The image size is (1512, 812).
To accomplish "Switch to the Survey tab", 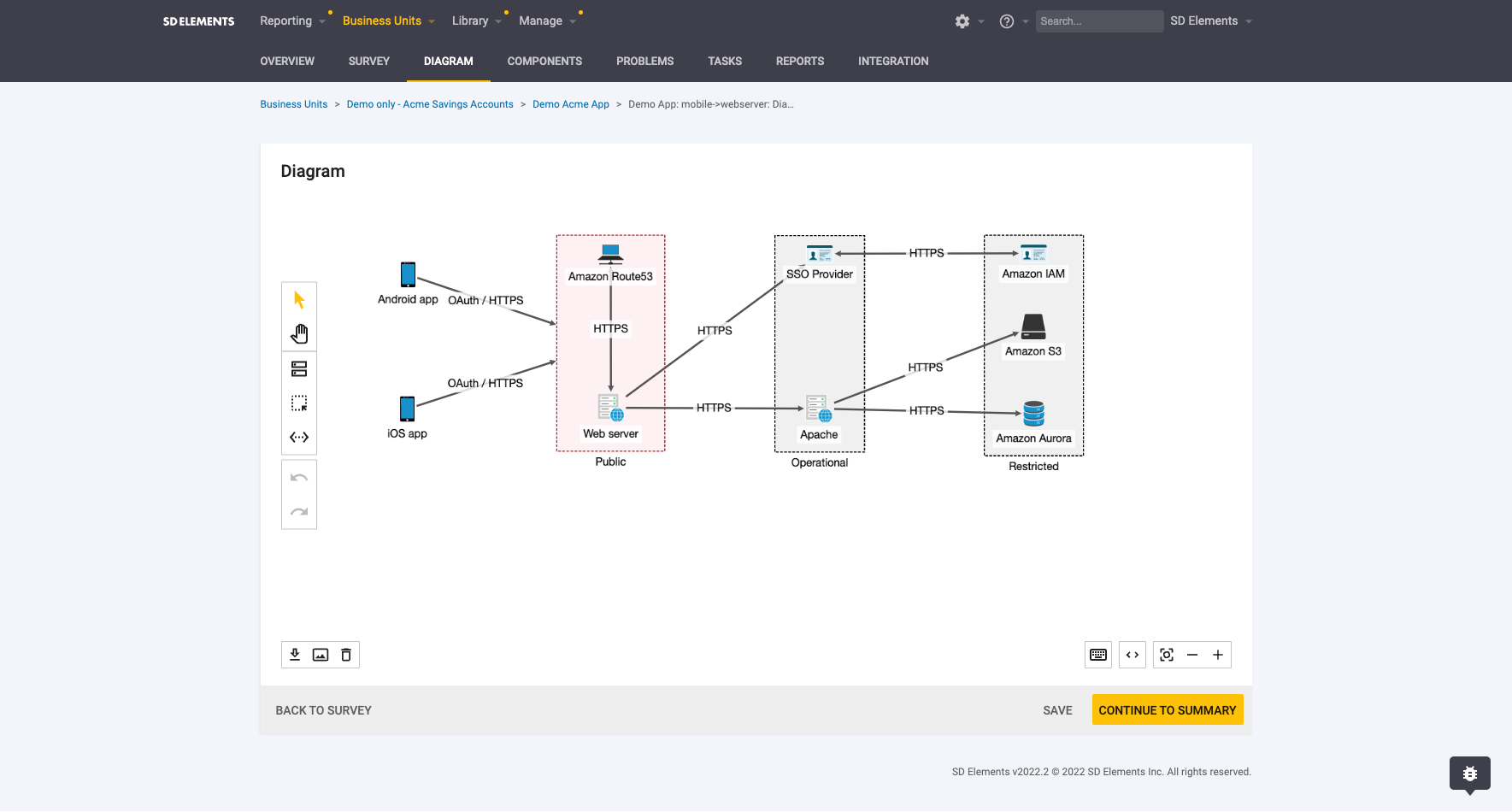I will coord(369,62).
